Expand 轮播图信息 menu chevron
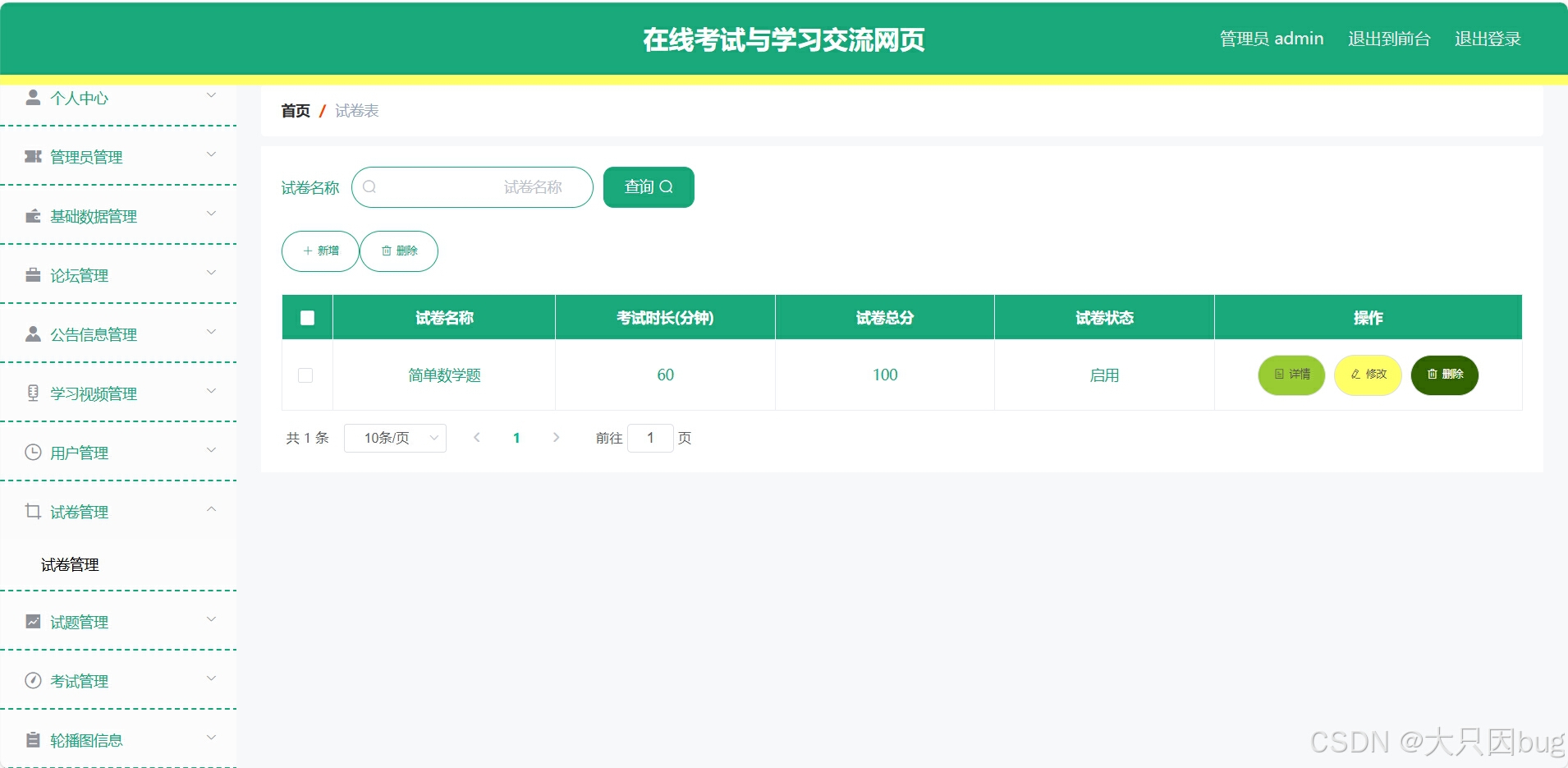Viewport: 1568px width, 768px height. [x=211, y=738]
